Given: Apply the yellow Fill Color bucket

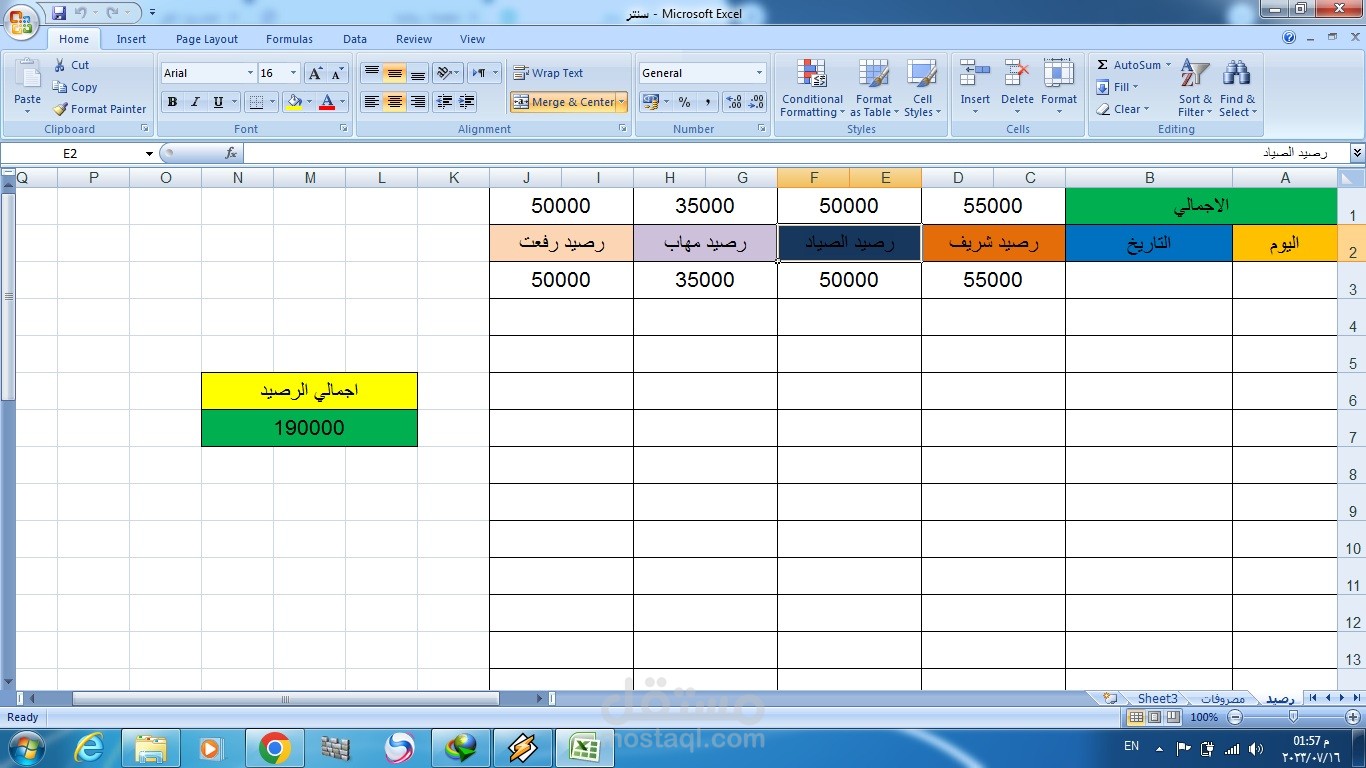Looking at the screenshot, I should click(294, 102).
